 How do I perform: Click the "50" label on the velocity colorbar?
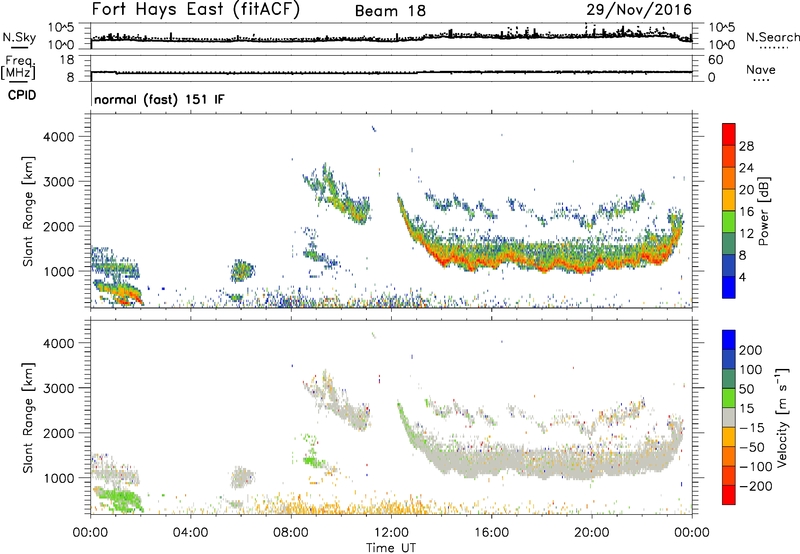[x=747, y=389]
